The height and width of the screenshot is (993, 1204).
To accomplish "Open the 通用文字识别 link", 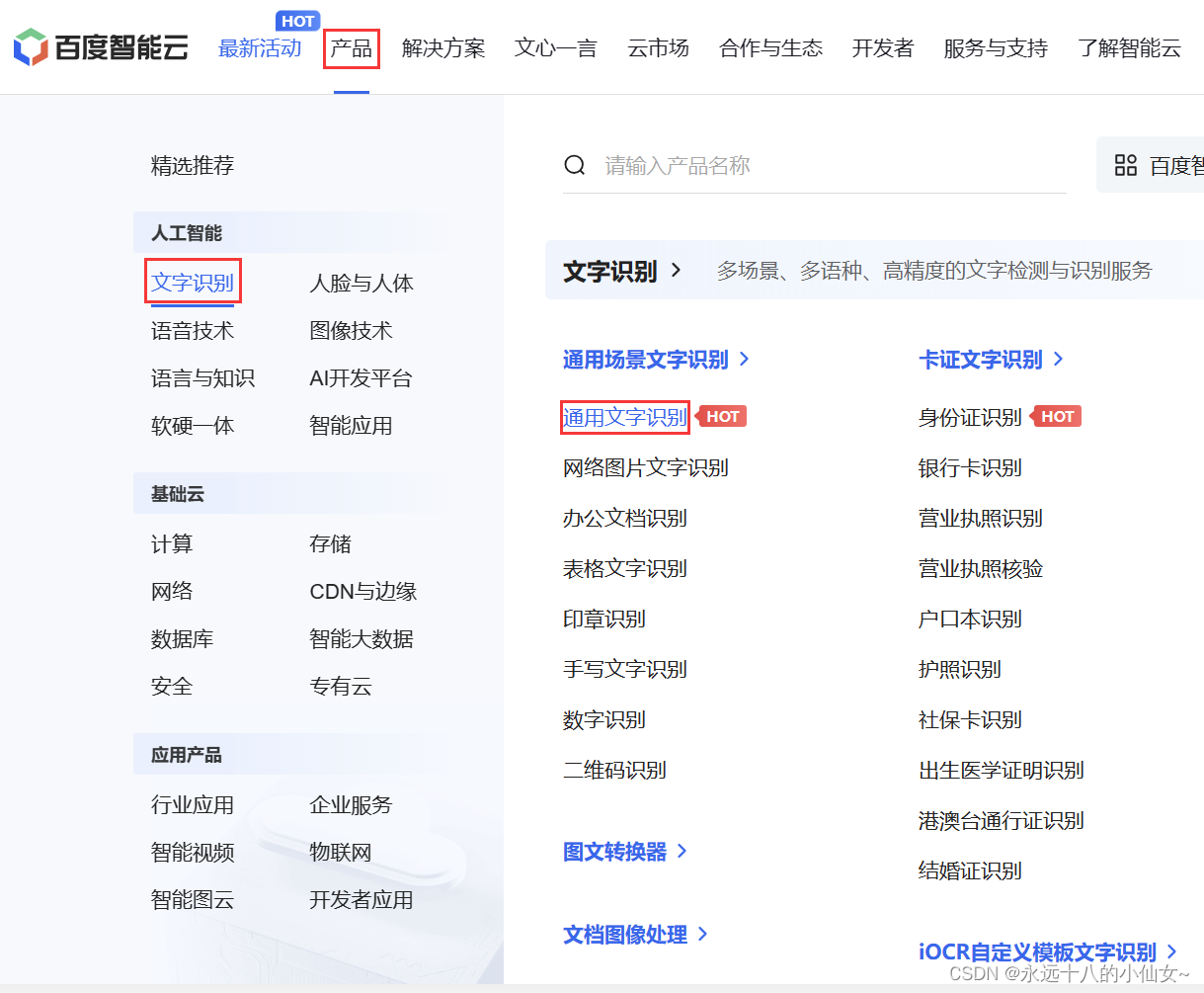I will (x=625, y=417).
